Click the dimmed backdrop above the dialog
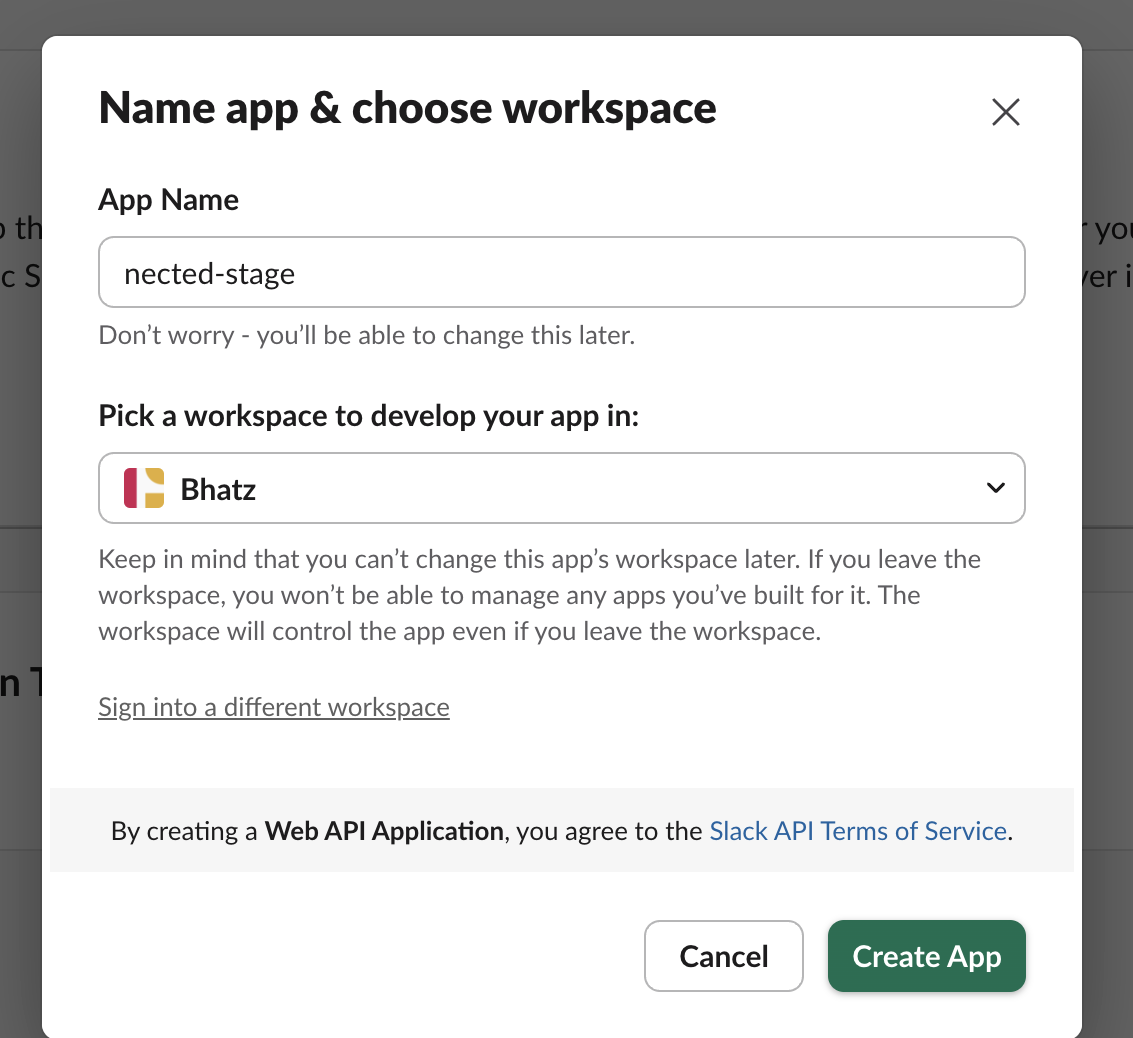Image resolution: width=1133 pixels, height=1038 pixels. pyautogui.click(x=560, y=17)
